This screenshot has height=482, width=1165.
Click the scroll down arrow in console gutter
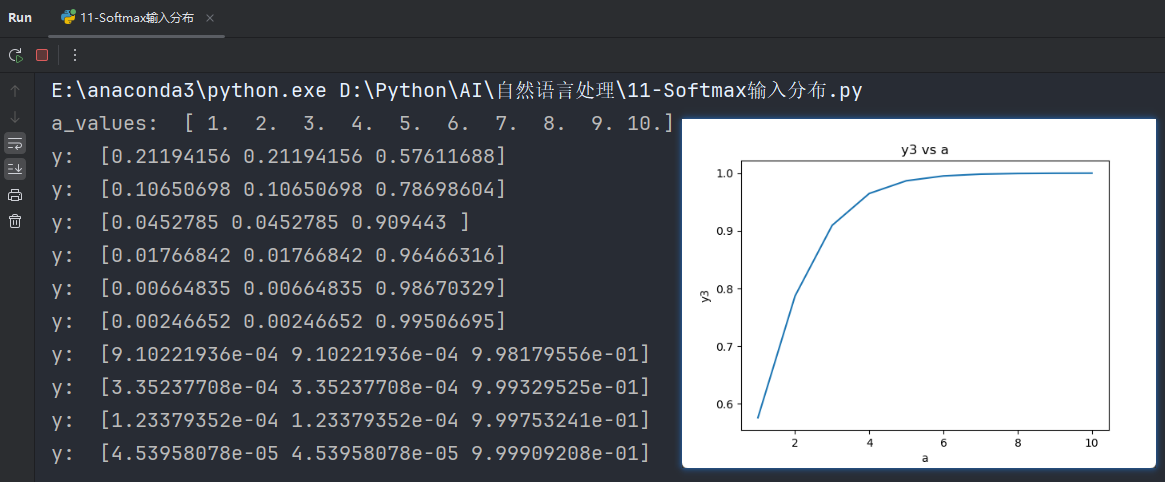pyautogui.click(x=15, y=117)
